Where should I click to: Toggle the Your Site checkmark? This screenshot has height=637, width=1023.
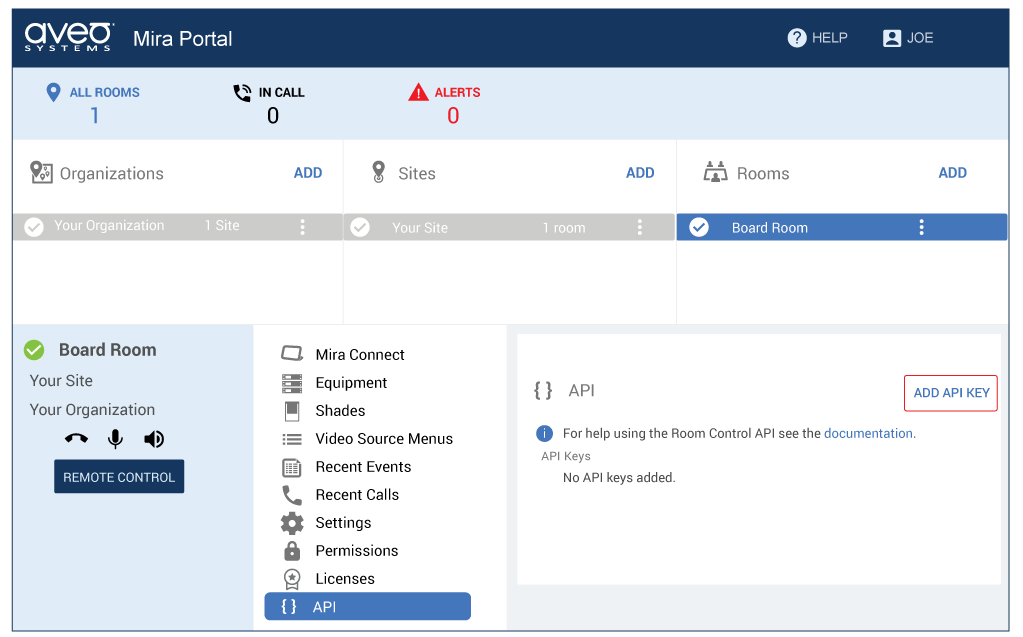tap(360, 227)
